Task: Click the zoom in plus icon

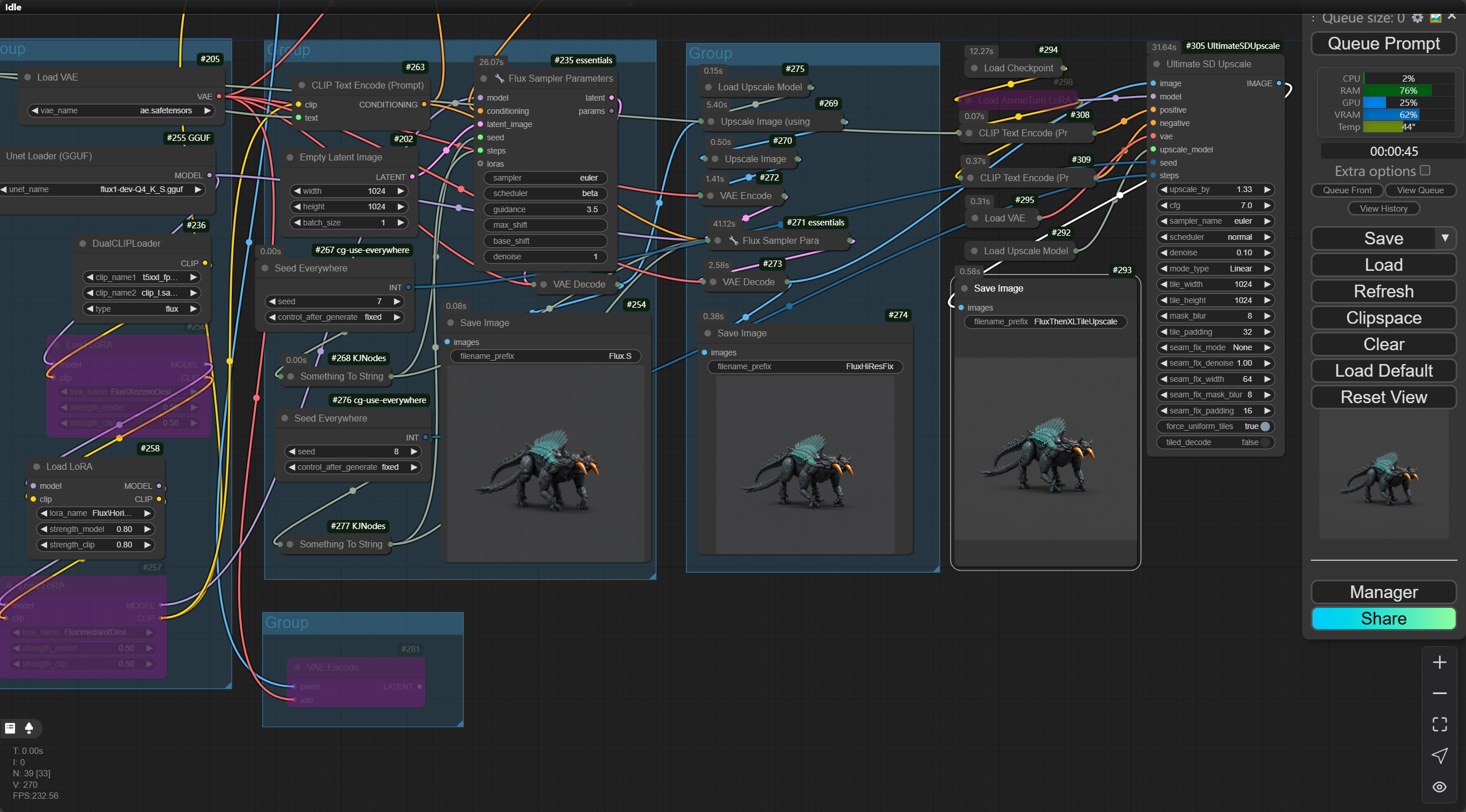Action: [1440, 662]
